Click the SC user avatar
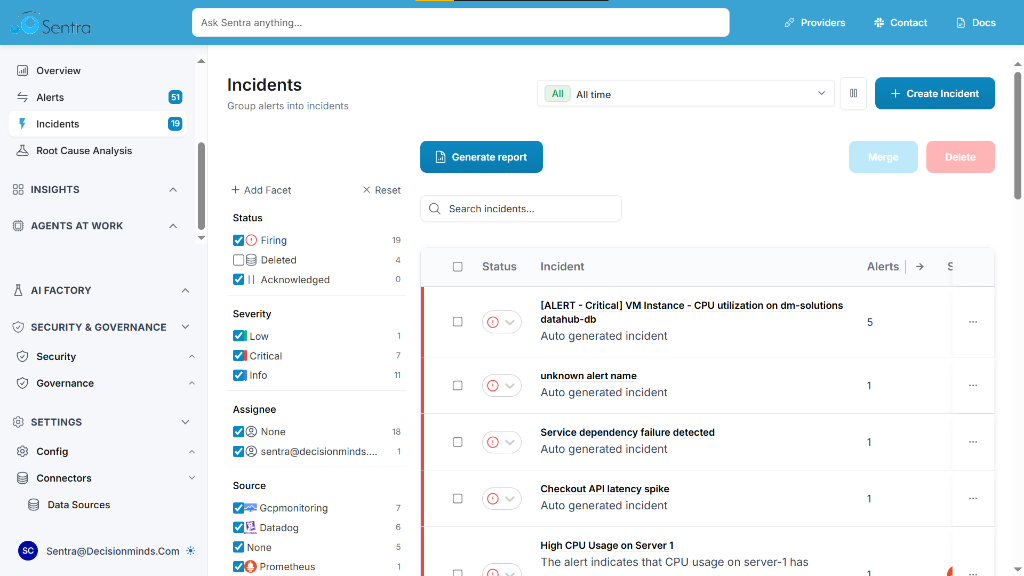The width and height of the screenshot is (1024, 576). pos(28,551)
